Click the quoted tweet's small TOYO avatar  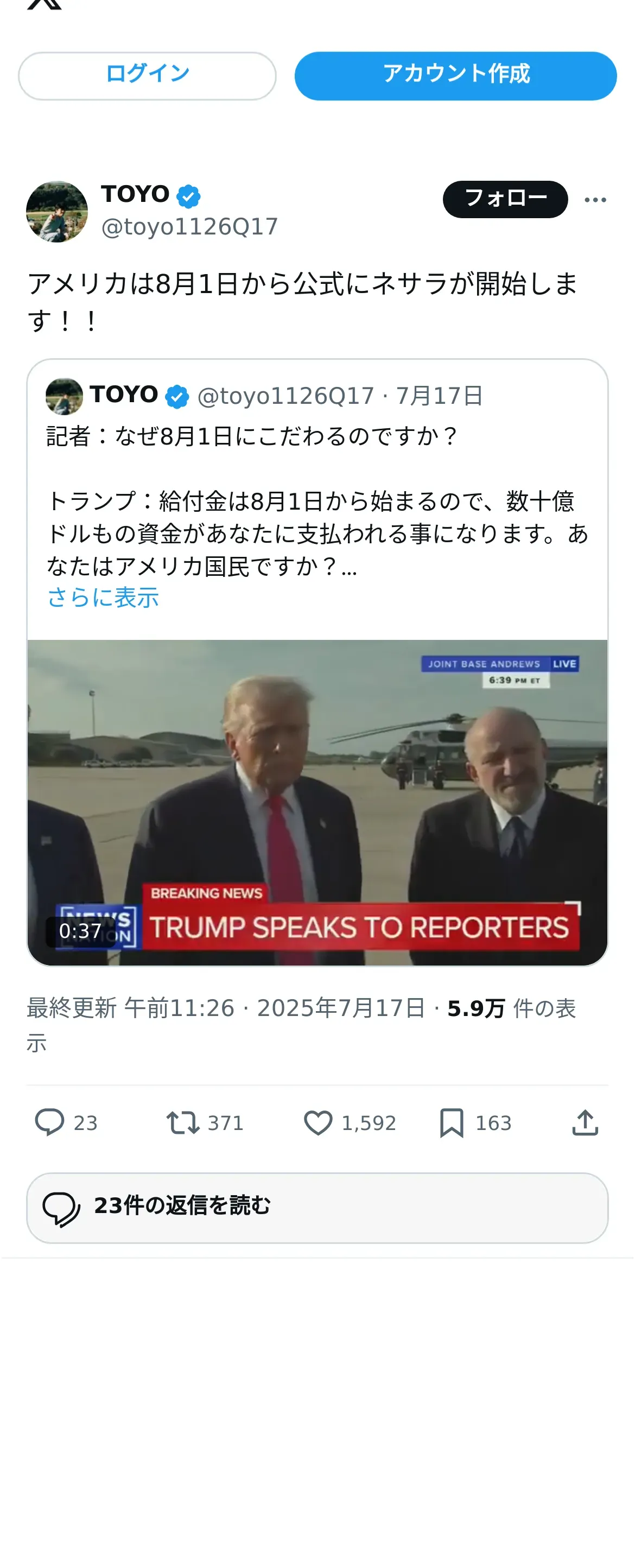click(x=65, y=396)
